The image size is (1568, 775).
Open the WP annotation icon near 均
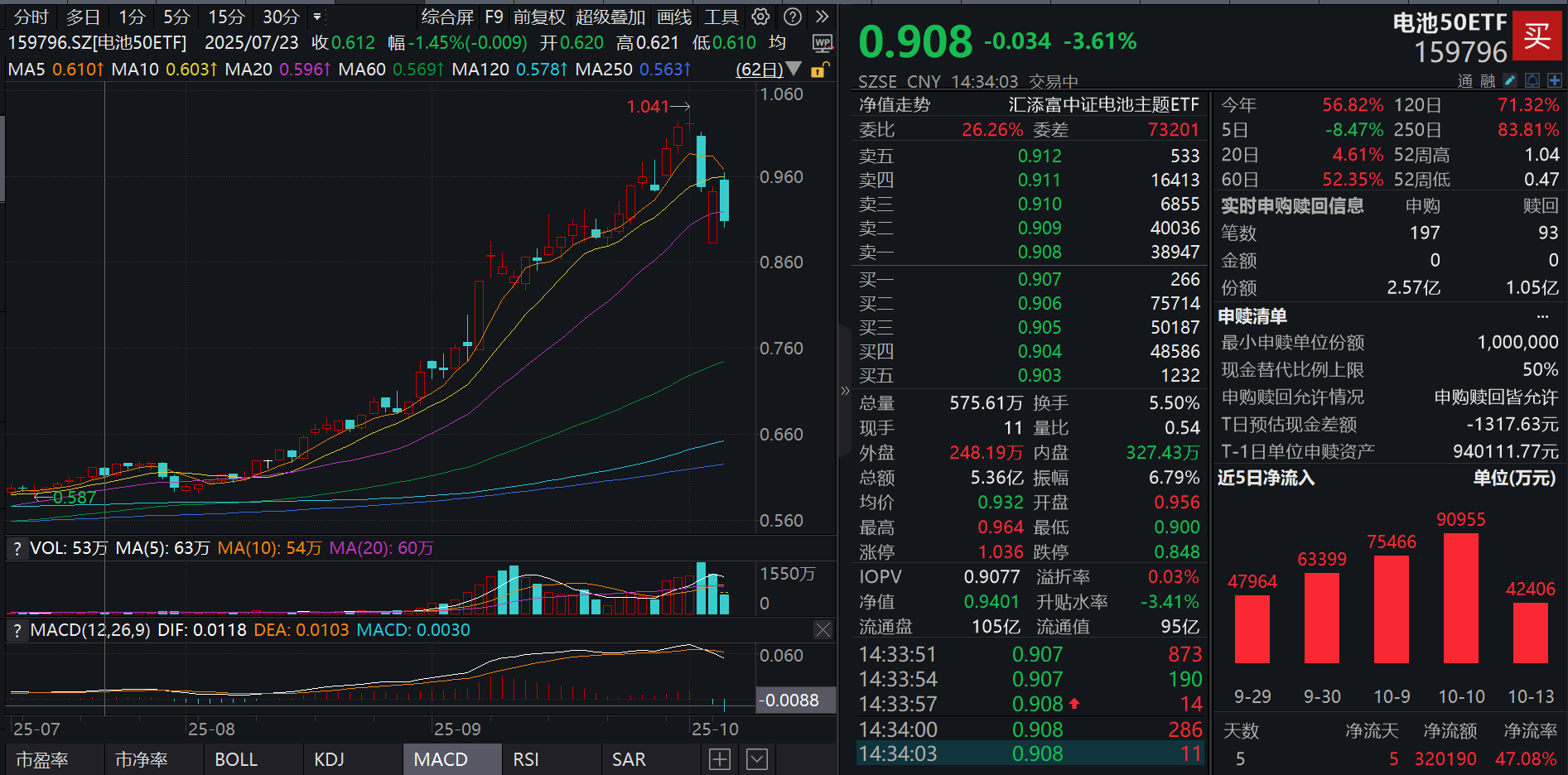pos(822,42)
